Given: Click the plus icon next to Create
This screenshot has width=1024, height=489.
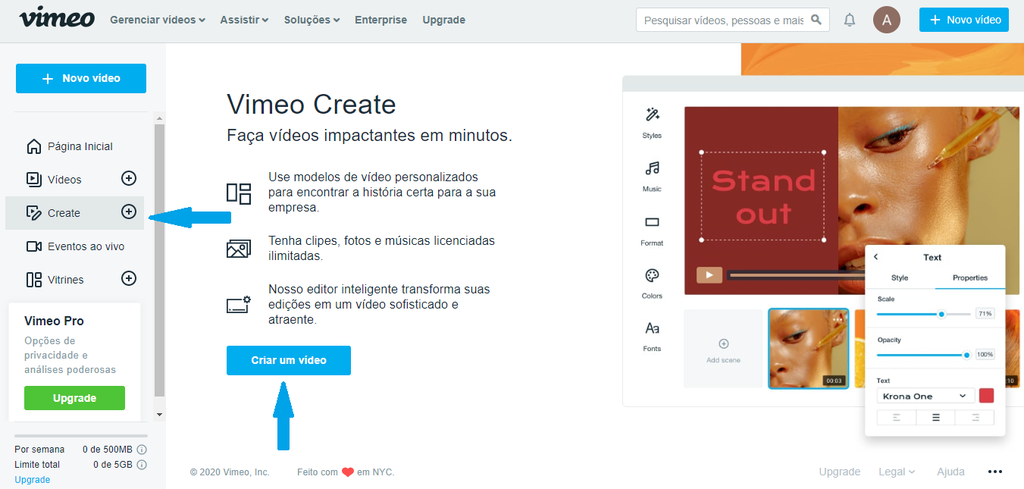Looking at the screenshot, I should [x=129, y=212].
